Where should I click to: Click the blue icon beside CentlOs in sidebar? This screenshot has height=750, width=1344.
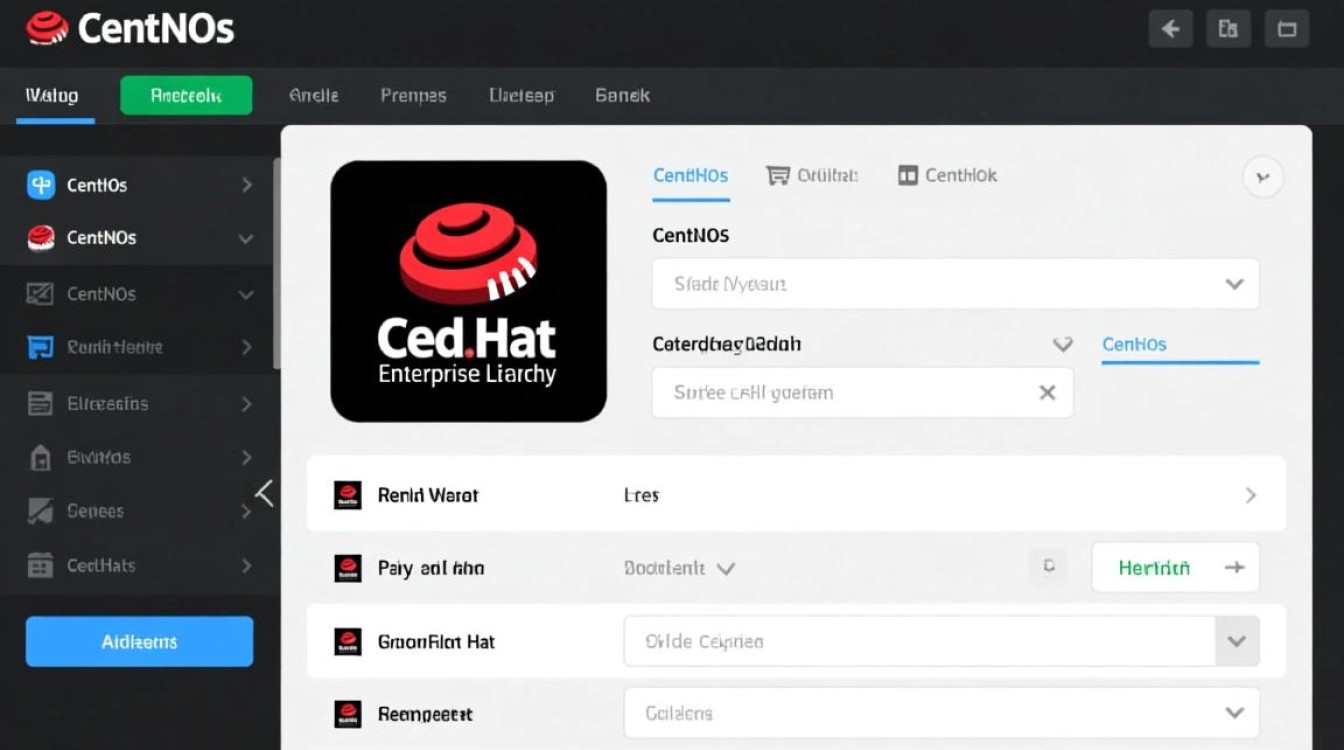pyautogui.click(x=41, y=185)
